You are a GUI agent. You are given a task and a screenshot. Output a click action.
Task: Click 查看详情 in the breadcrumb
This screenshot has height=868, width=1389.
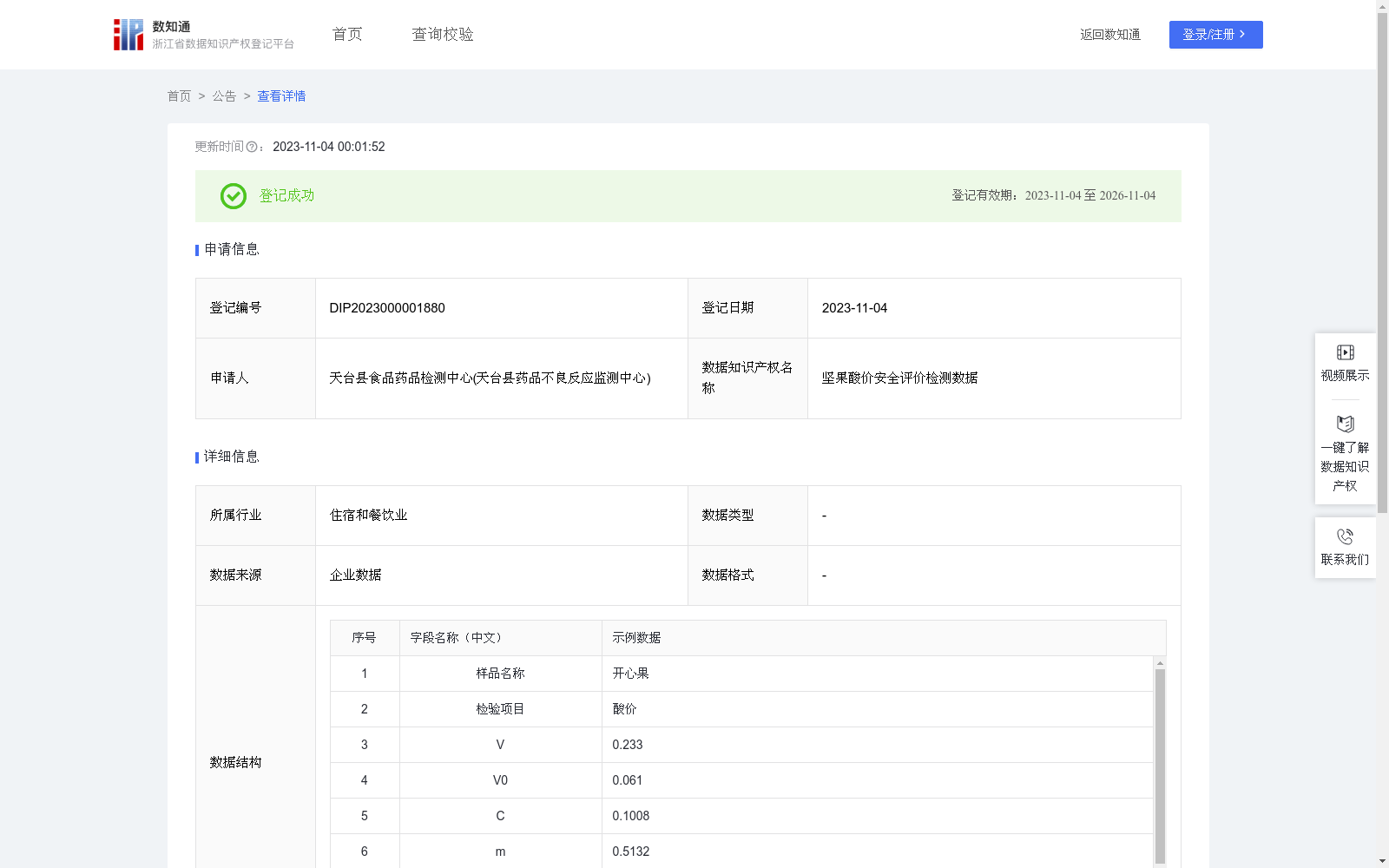tap(281, 96)
